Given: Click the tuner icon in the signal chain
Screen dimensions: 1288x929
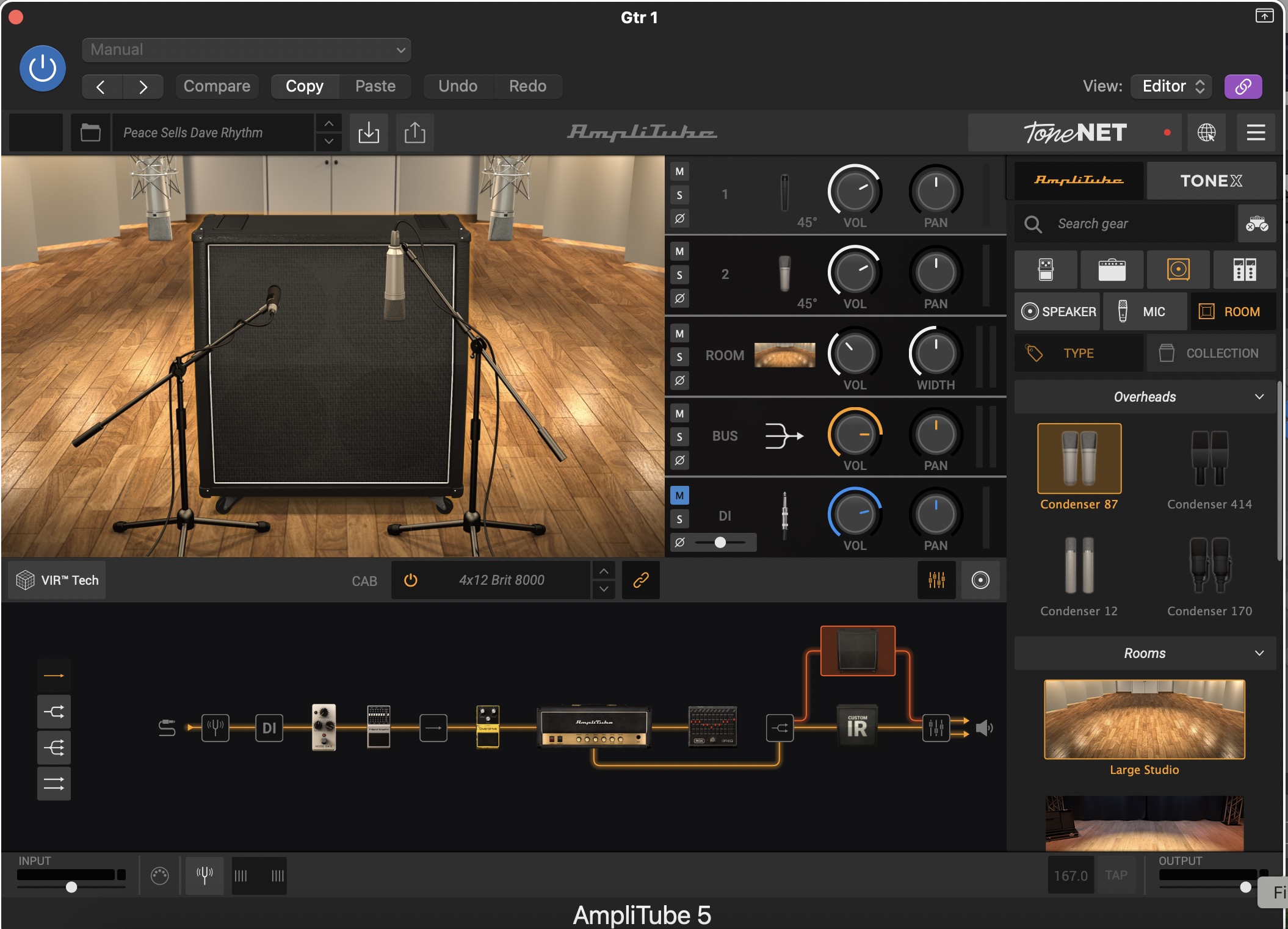Looking at the screenshot, I should pyautogui.click(x=215, y=727).
